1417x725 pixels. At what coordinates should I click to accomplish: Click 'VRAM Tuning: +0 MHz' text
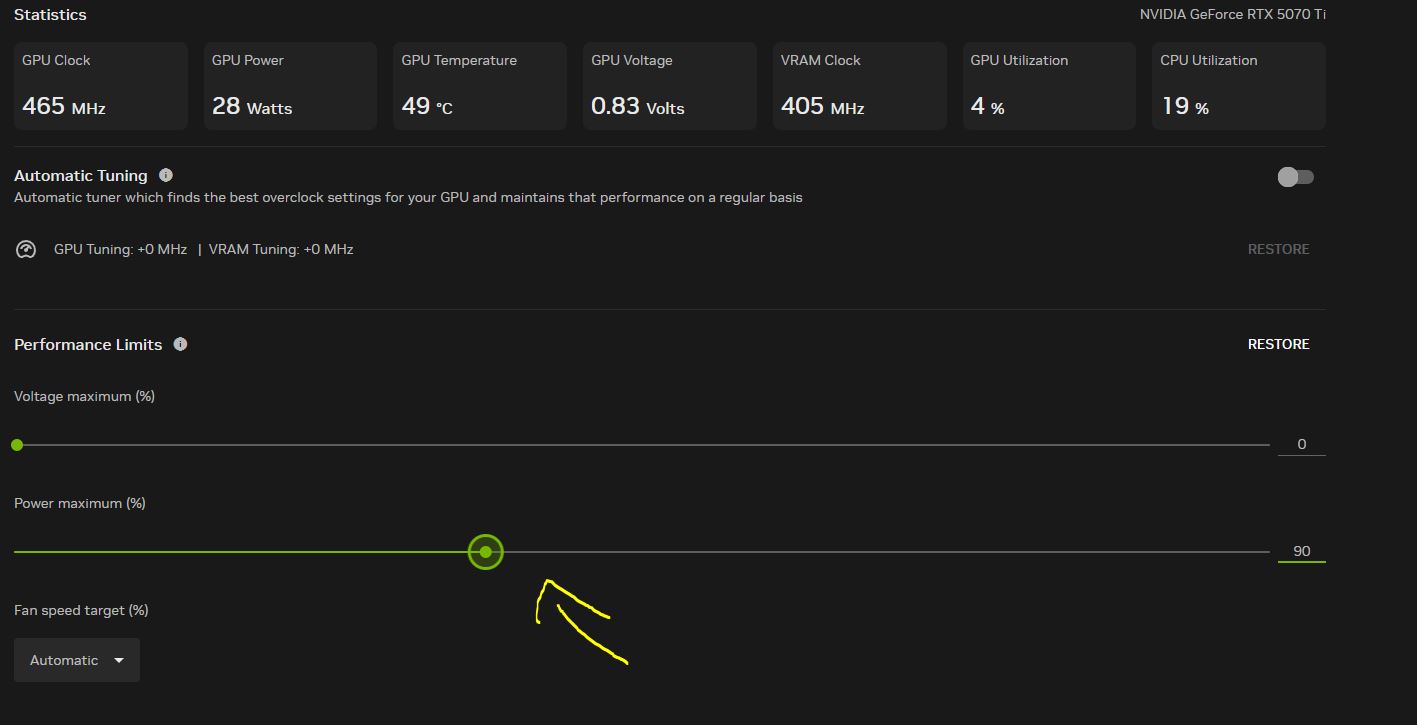coord(281,249)
